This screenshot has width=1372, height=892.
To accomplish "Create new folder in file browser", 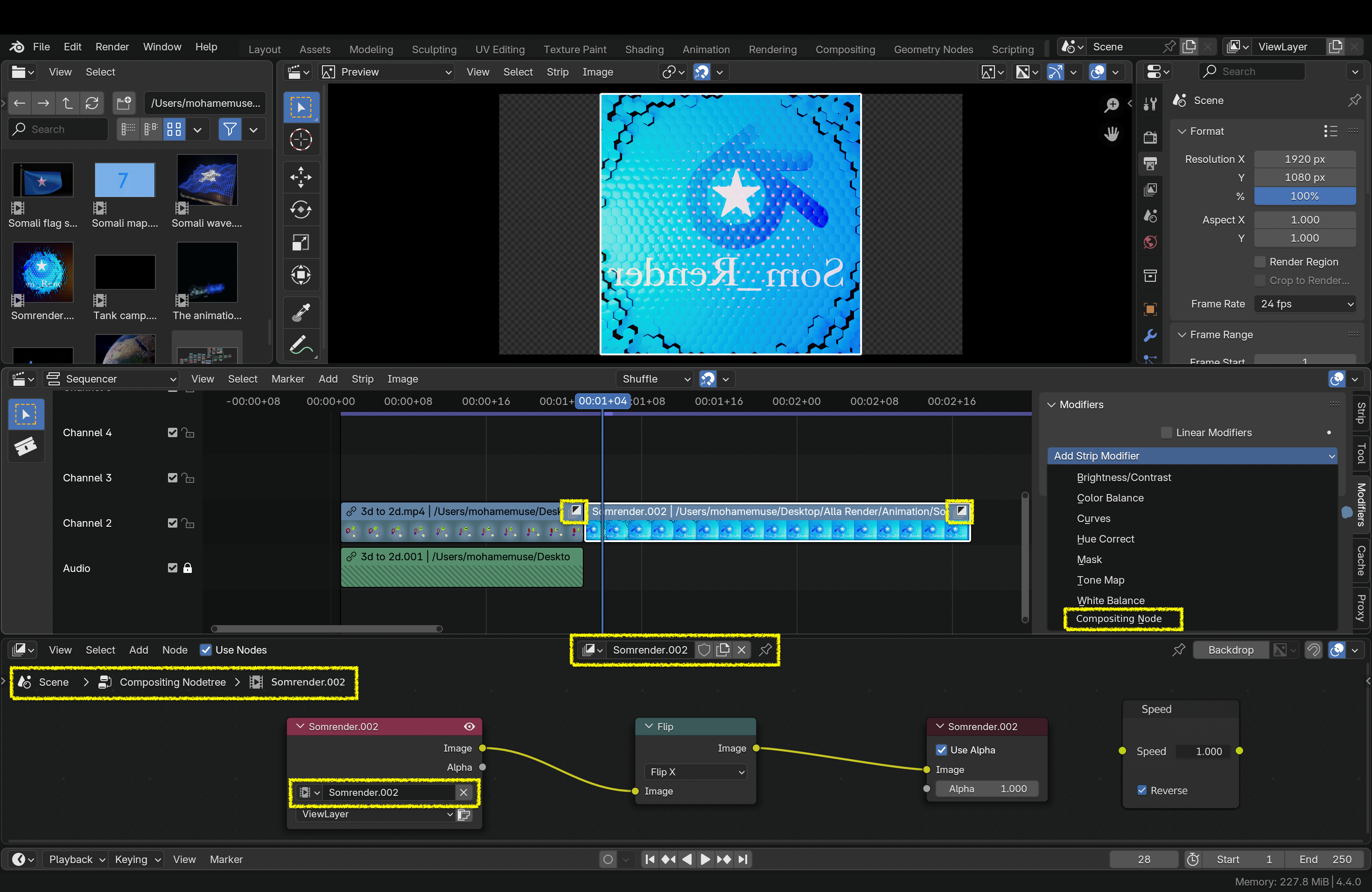I will tap(124, 103).
